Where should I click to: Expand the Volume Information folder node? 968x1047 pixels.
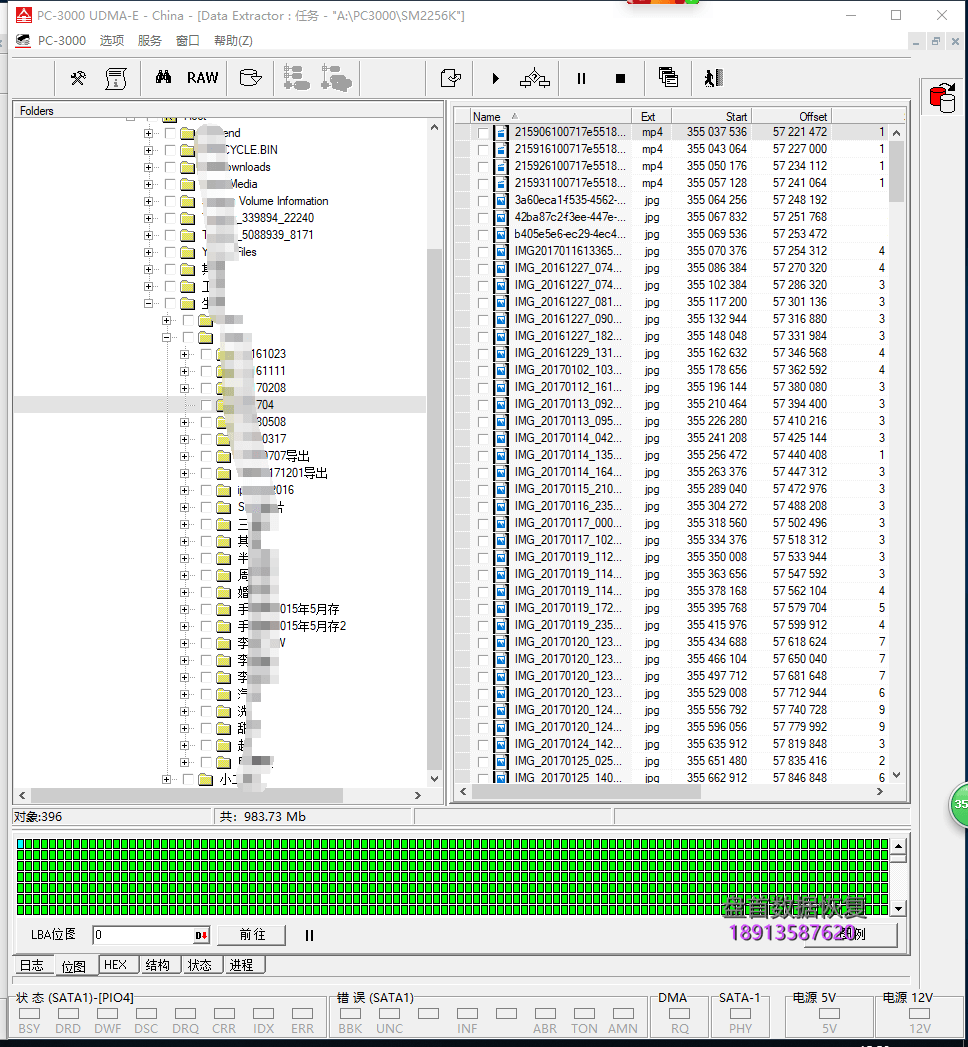click(x=148, y=201)
